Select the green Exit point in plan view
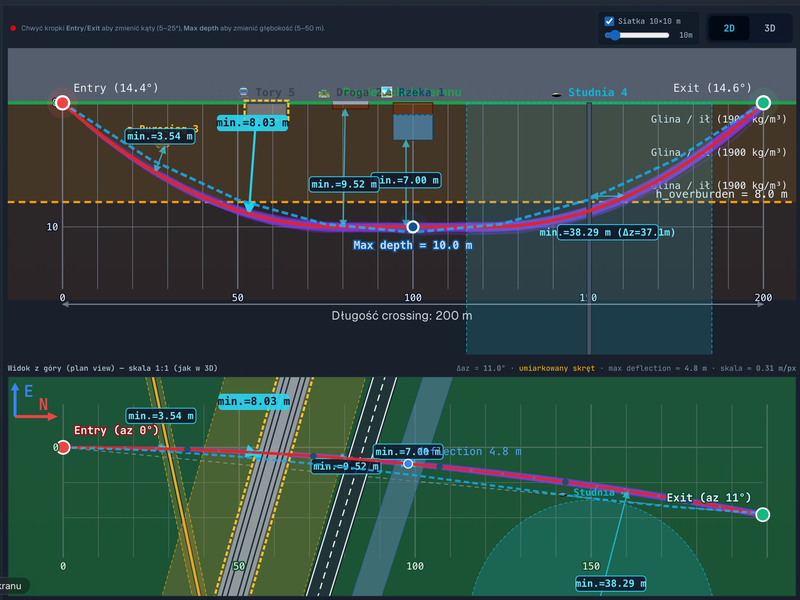Screen dimensions: 800x600 point(762,514)
